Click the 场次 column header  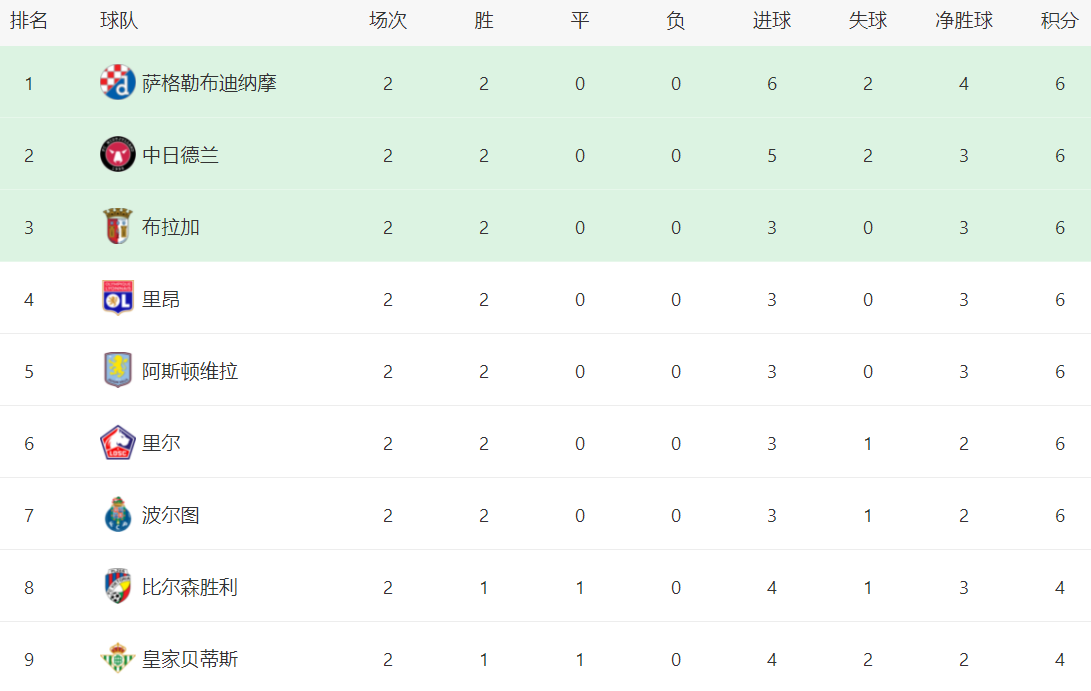tap(388, 21)
